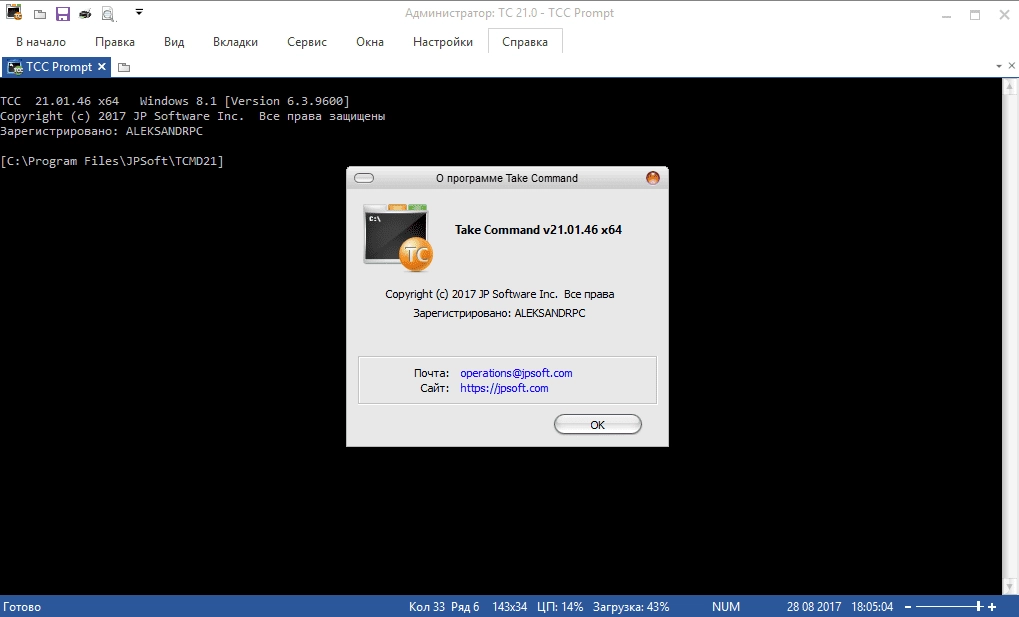Open the Настройки menu
Screen dimensions: 1019x617
(x=443, y=42)
